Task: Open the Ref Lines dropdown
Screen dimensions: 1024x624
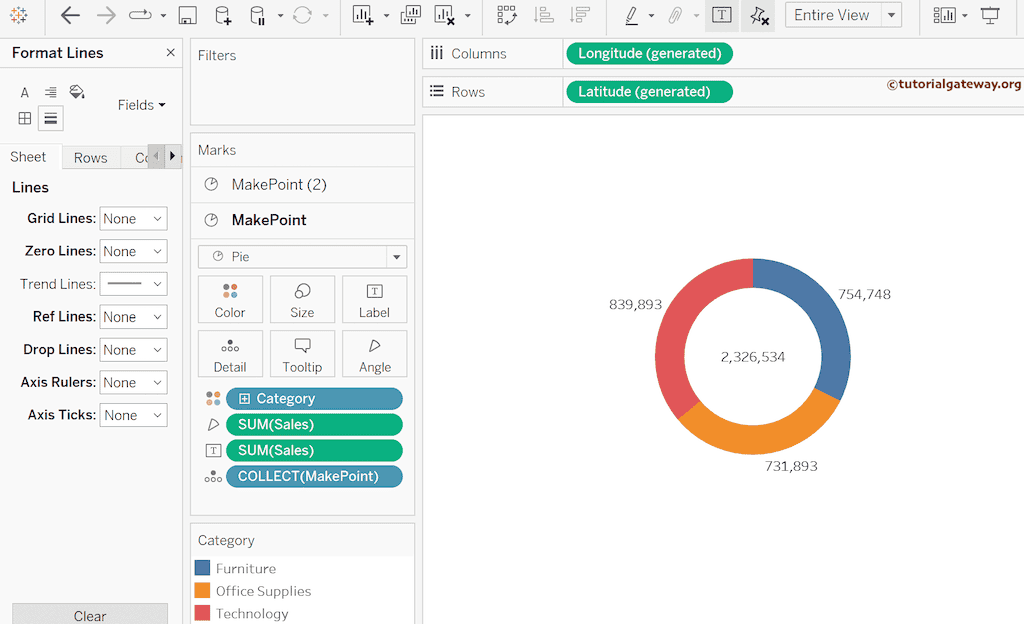Action: point(133,317)
